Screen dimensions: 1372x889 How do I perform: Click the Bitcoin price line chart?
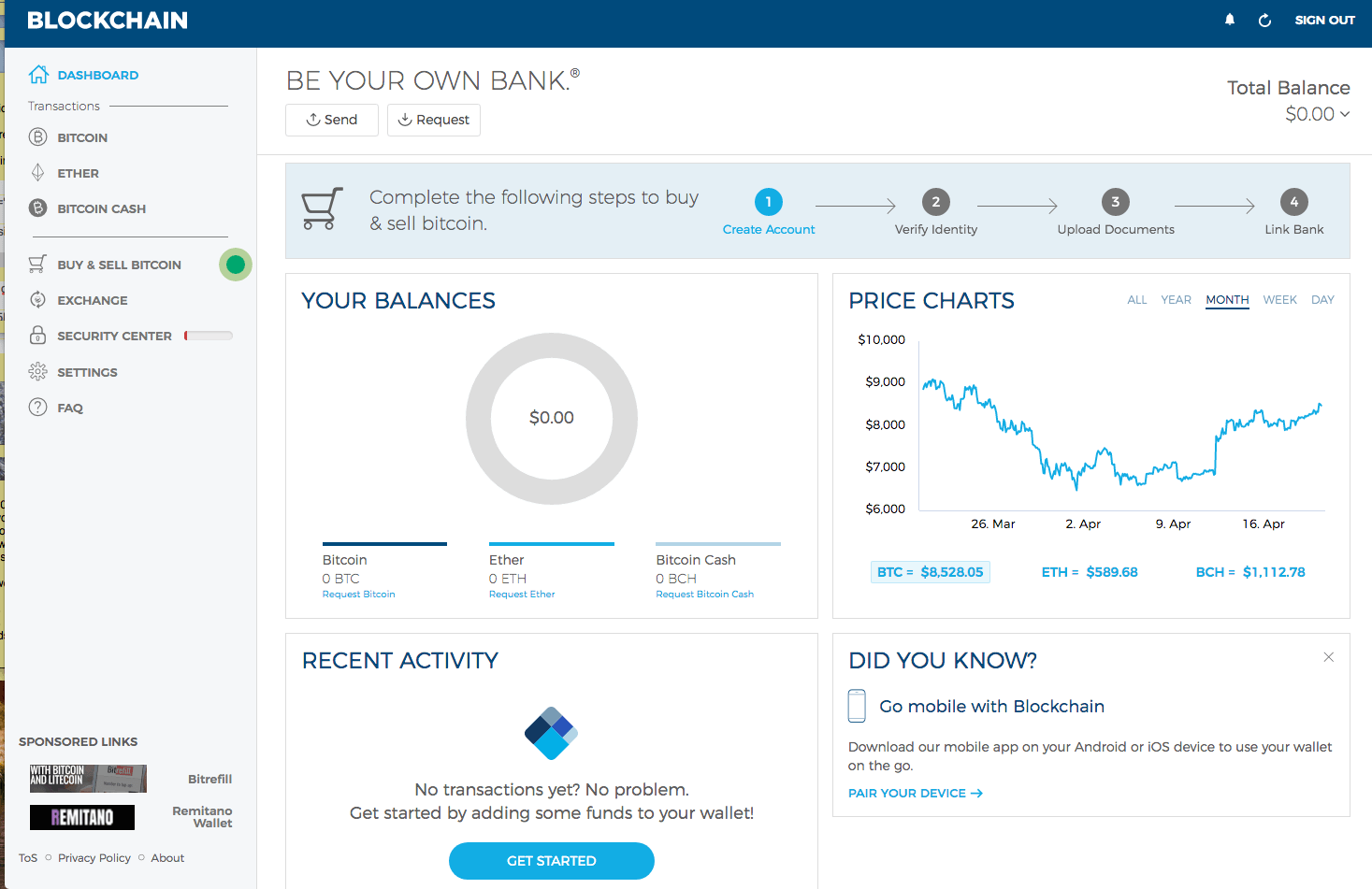1121,434
